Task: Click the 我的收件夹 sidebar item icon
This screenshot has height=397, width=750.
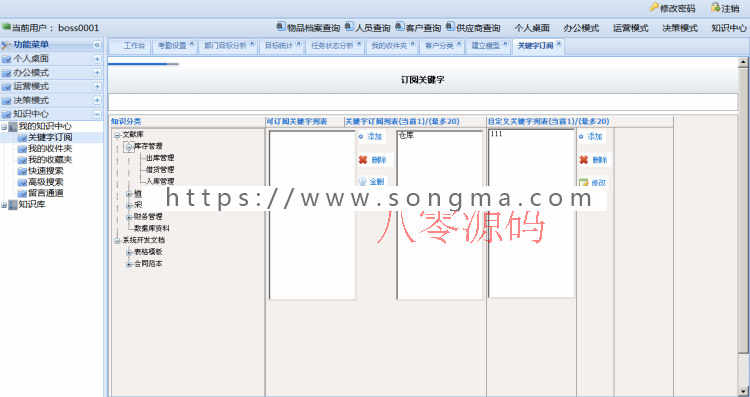Action: [22, 149]
